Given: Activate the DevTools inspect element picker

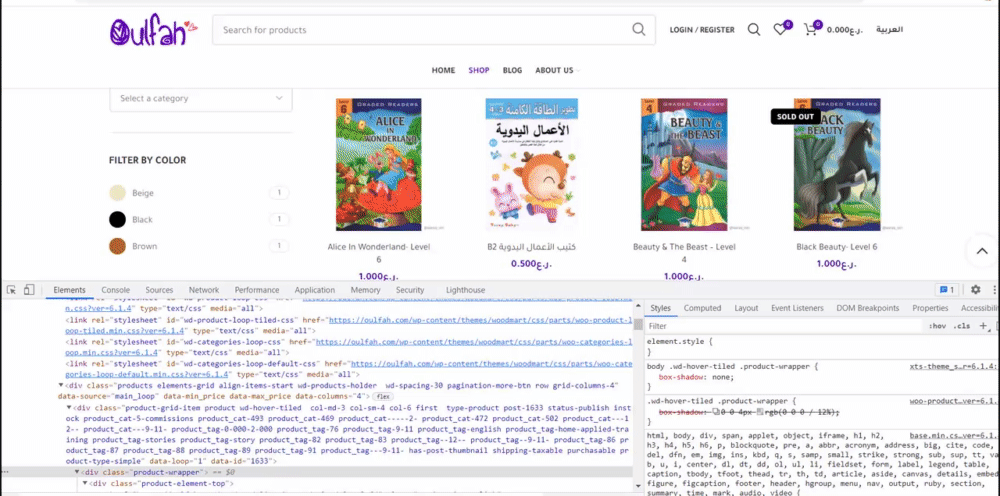Looking at the screenshot, I should (x=11, y=289).
